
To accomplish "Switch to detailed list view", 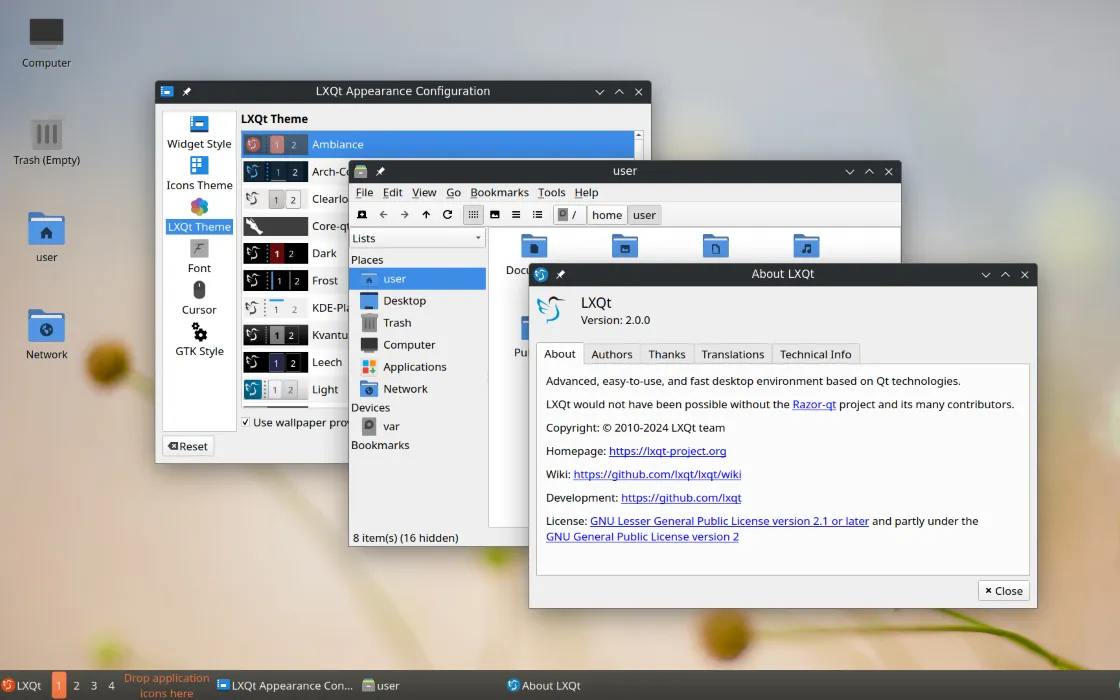I will (537, 215).
